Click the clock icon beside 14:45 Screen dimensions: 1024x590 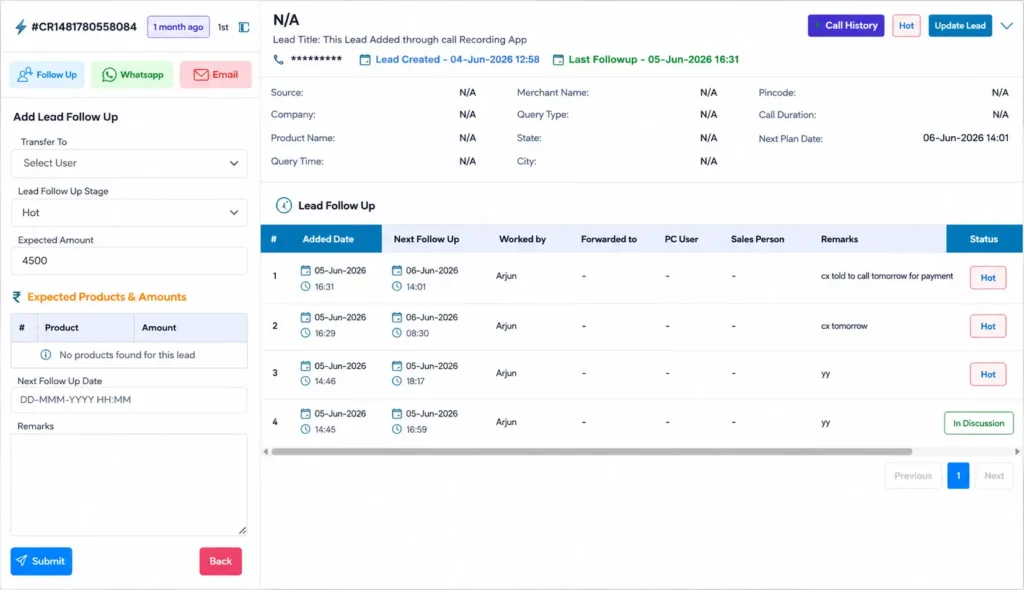(306, 429)
